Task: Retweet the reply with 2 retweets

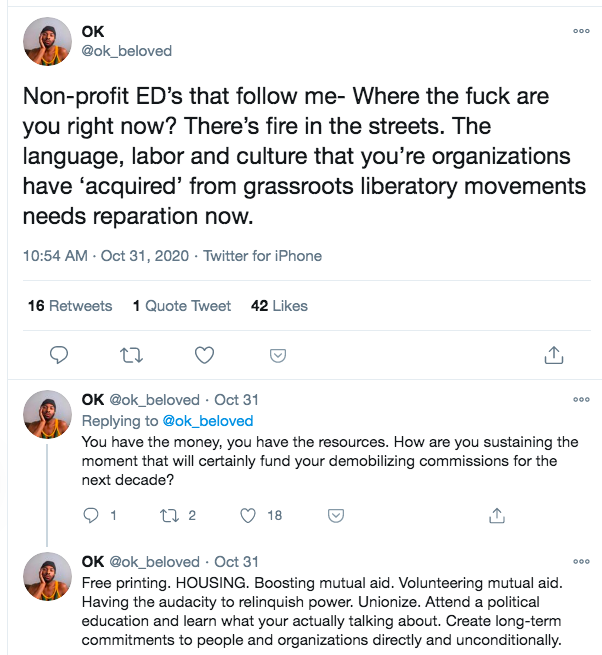Action: [x=169, y=515]
